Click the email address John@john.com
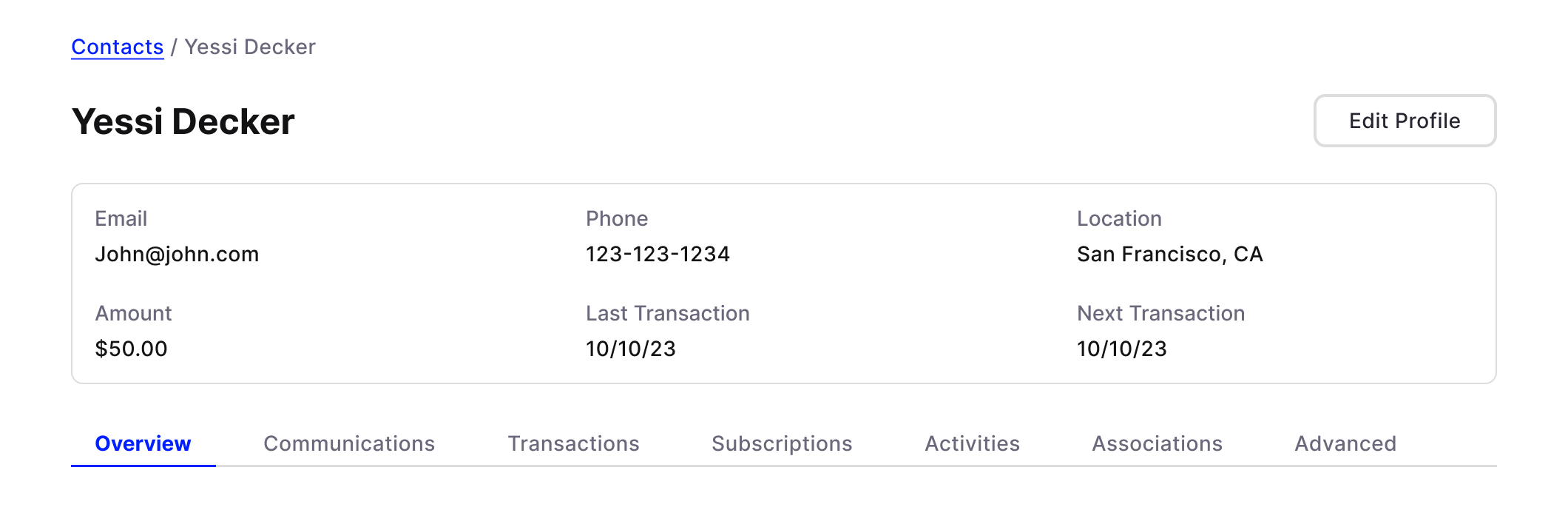 pyautogui.click(x=177, y=254)
